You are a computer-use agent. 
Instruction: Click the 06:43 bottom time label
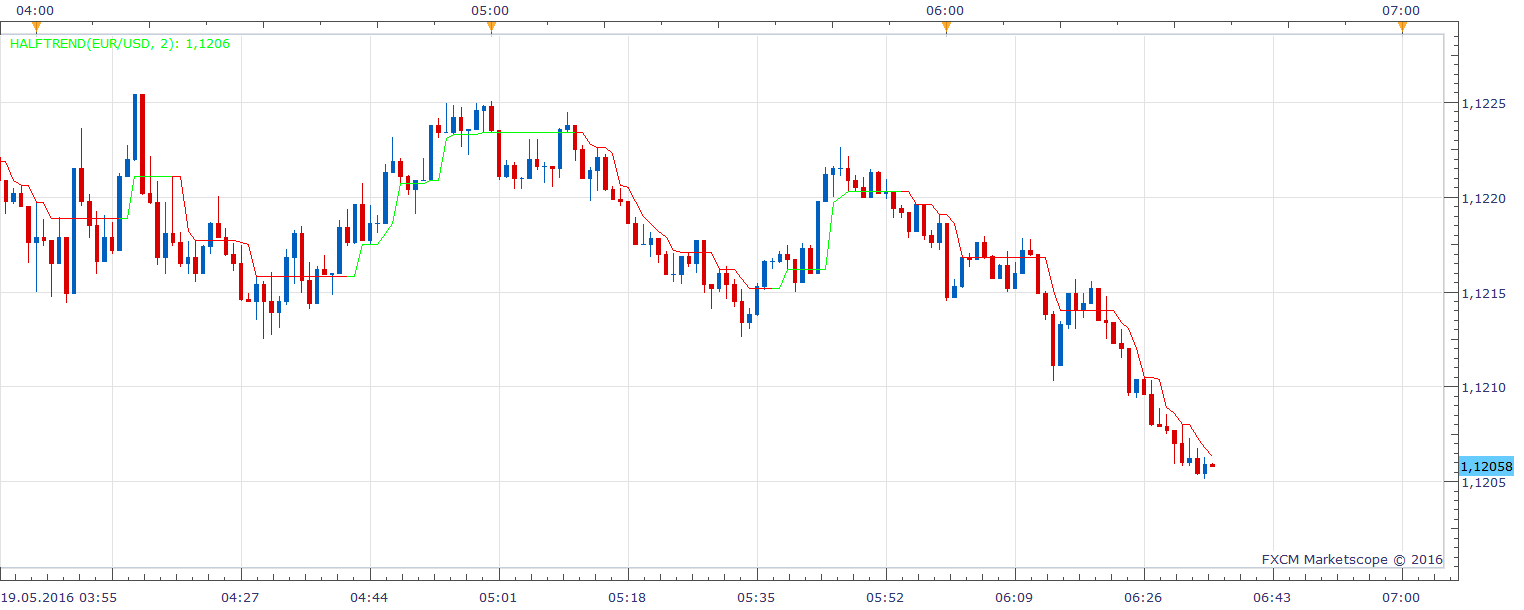click(1272, 597)
